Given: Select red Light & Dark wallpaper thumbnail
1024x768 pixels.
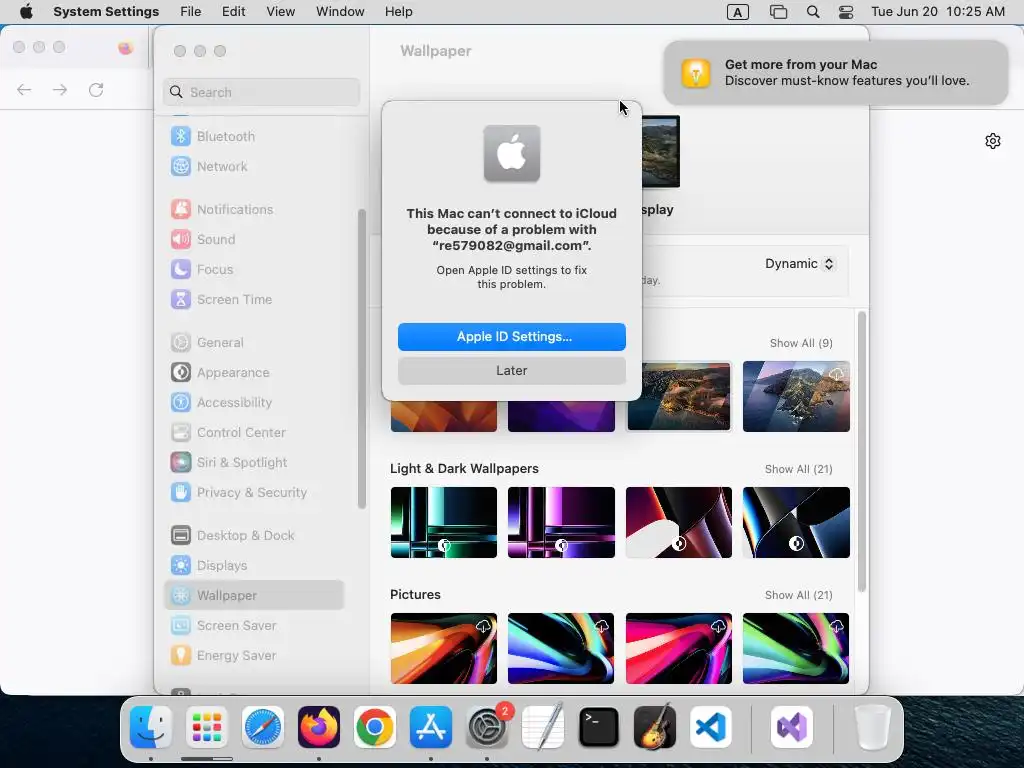Looking at the screenshot, I should point(679,522).
